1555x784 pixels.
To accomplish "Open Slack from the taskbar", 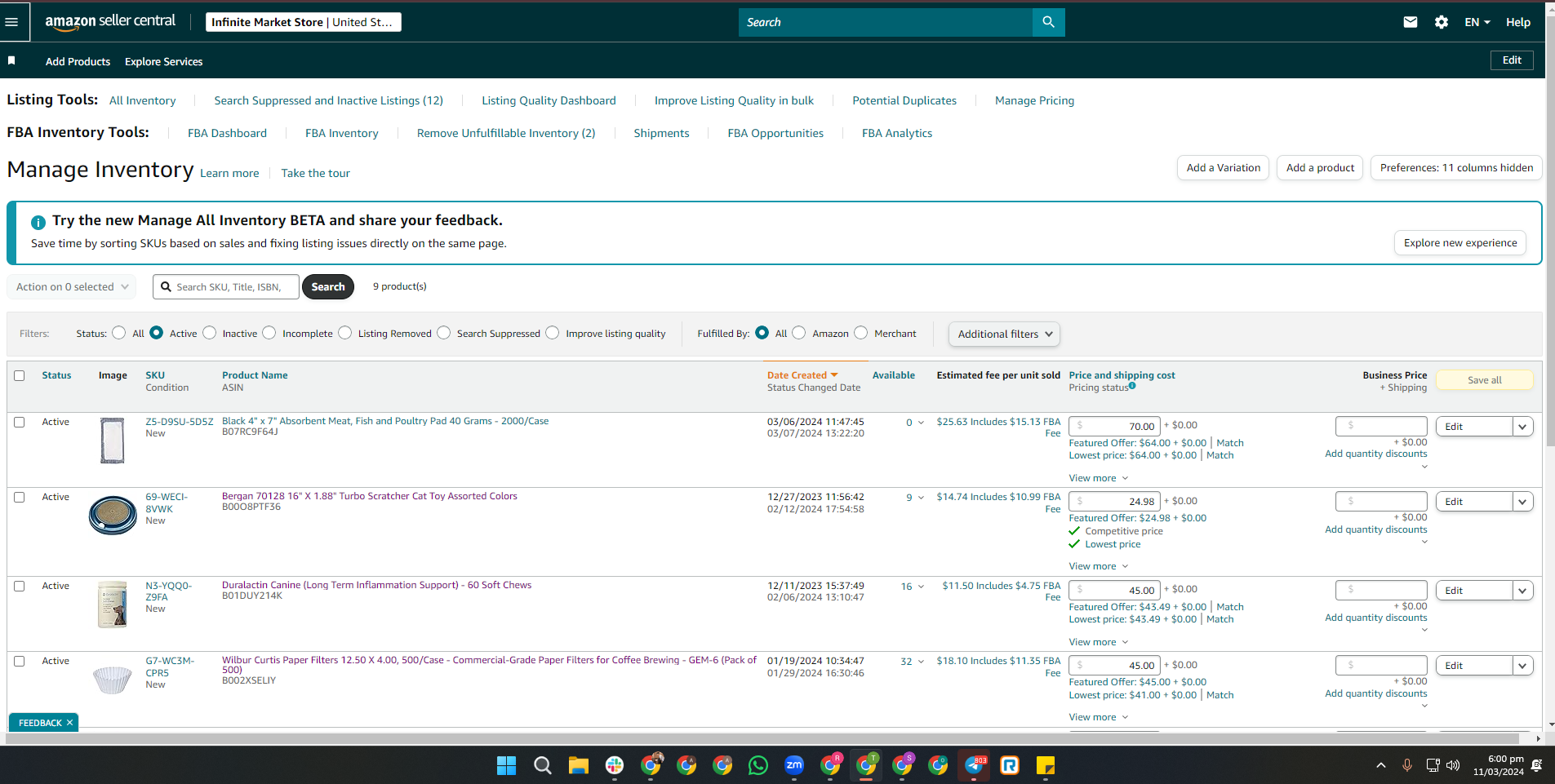I will click(x=615, y=765).
